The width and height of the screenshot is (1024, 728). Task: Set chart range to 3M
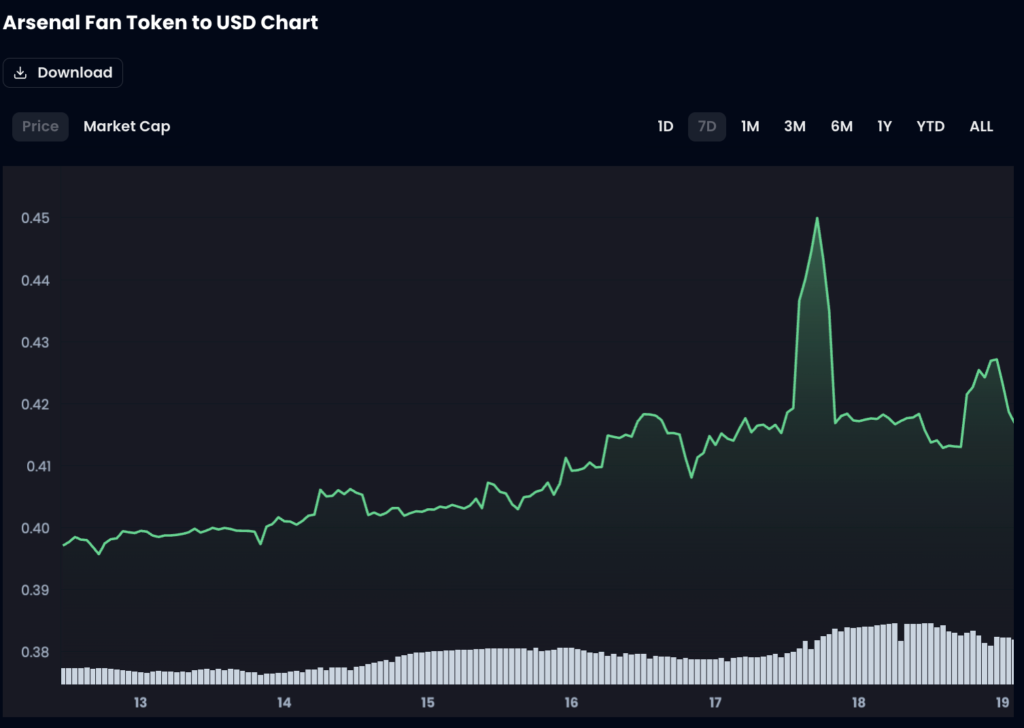tap(795, 127)
